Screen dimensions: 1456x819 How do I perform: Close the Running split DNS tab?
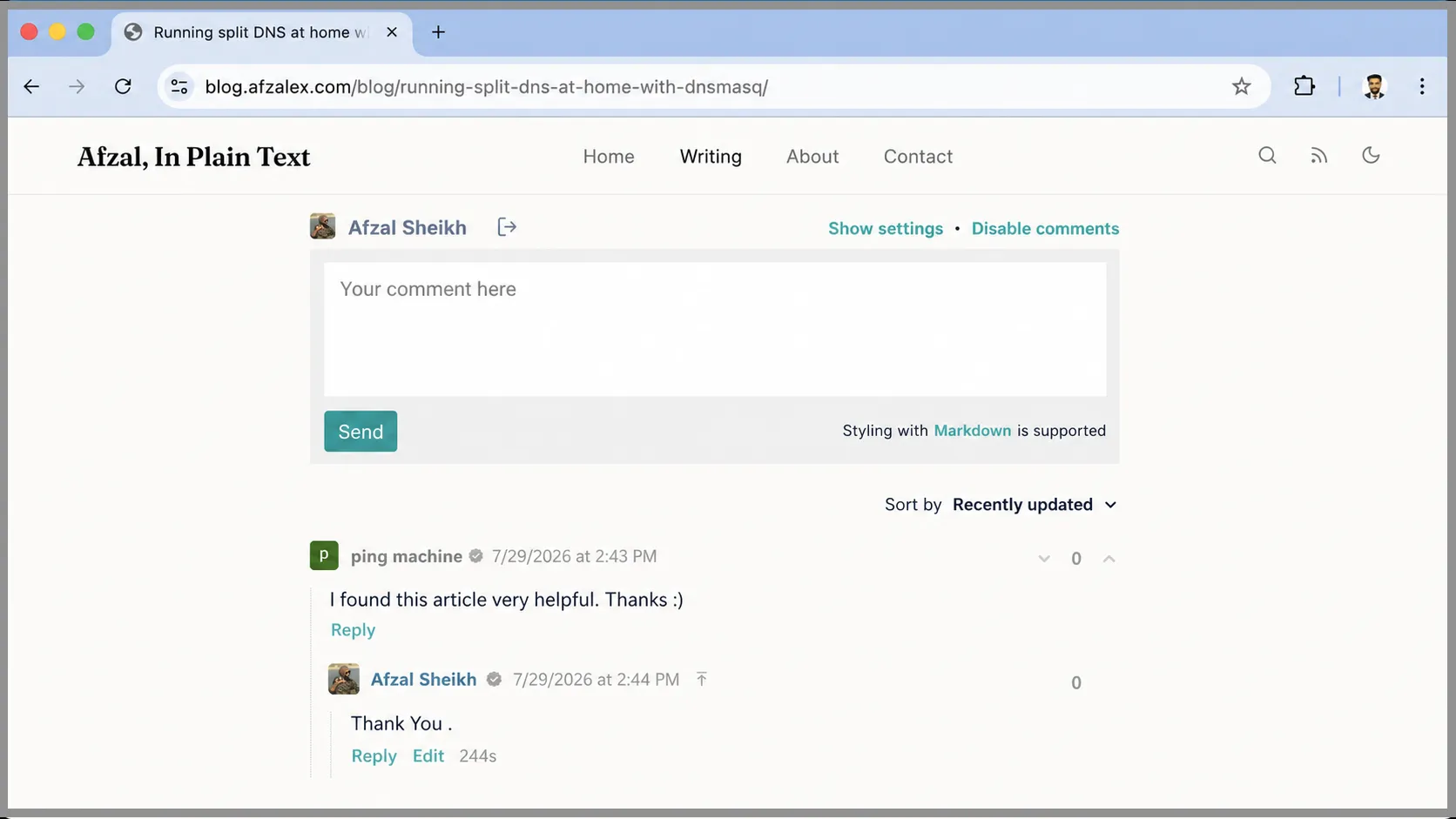[x=392, y=32]
